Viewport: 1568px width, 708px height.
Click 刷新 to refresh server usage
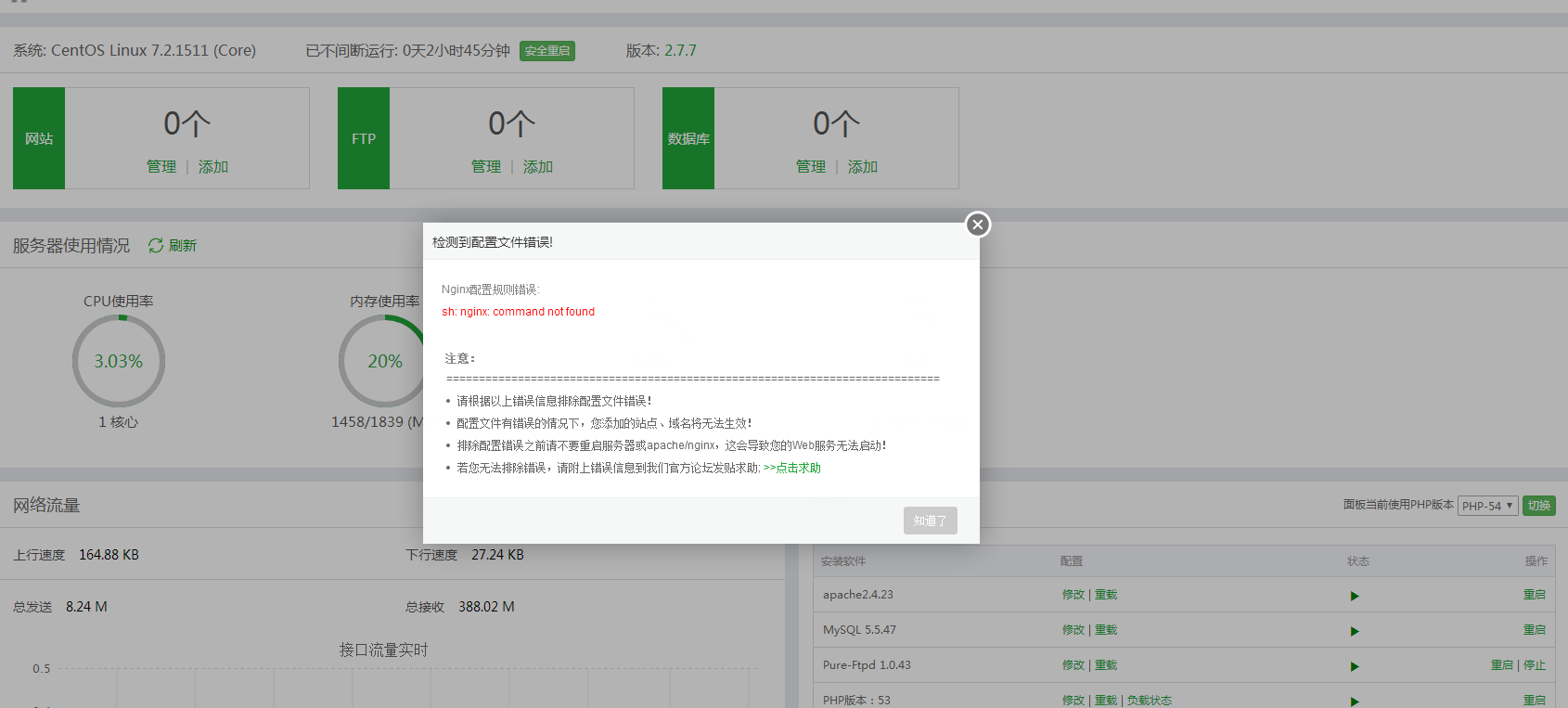point(183,245)
